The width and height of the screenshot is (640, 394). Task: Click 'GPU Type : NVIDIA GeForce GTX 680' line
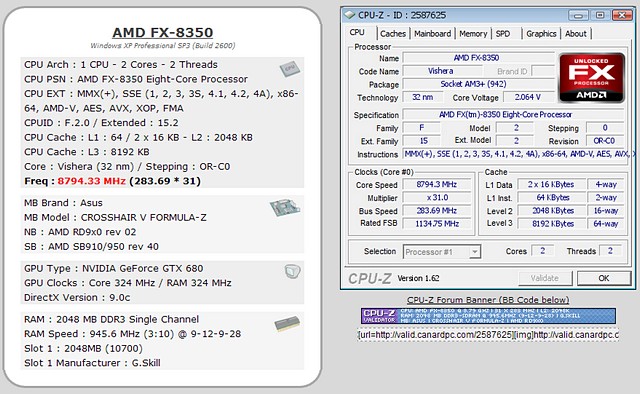click(x=113, y=268)
